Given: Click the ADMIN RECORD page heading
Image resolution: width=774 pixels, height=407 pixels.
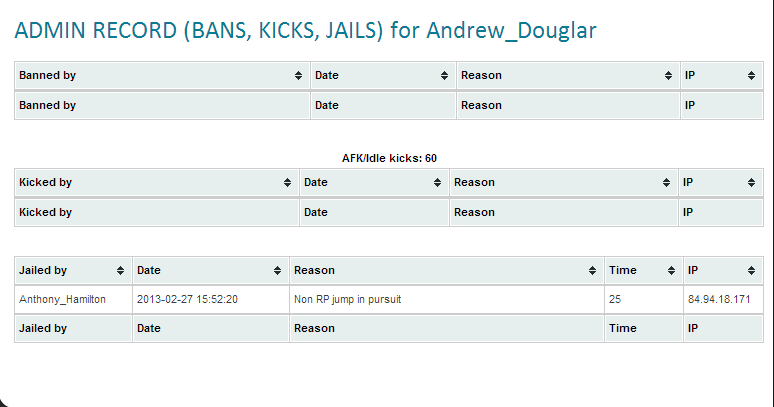Looking at the screenshot, I should pyautogui.click(x=305, y=31).
